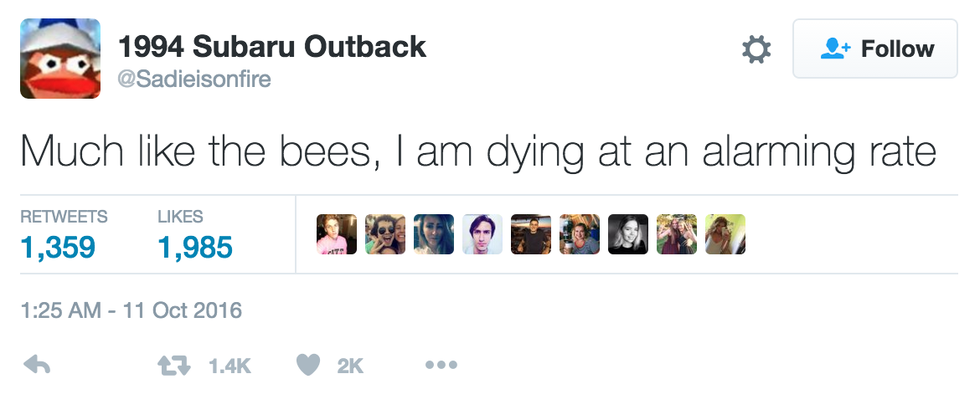Click the display name 1994 Subaru Outback
This screenshot has height=420, width=980.
(272, 46)
